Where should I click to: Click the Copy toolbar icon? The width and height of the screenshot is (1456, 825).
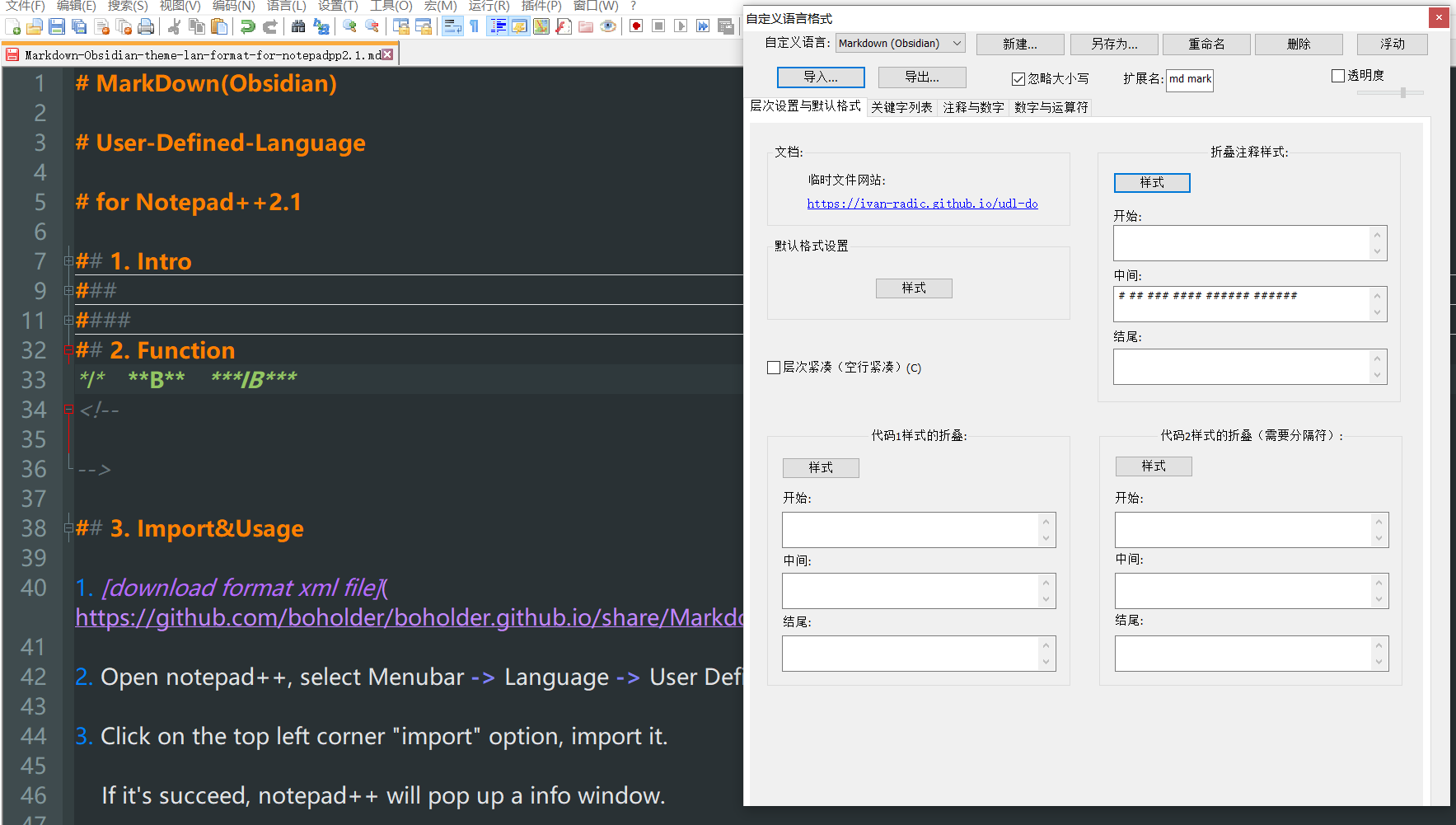(197, 26)
